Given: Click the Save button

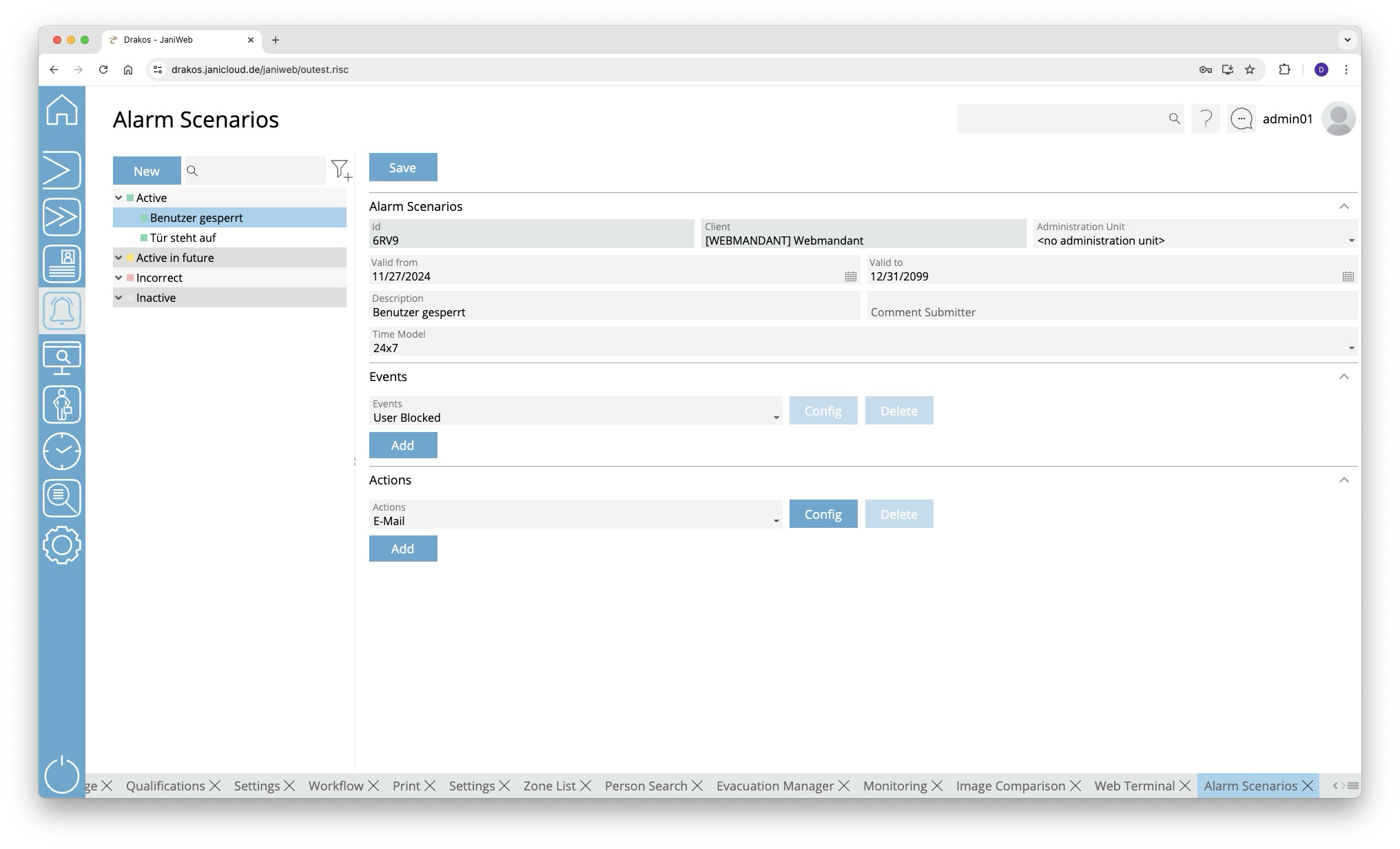Looking at the screenshot, I should [403, 167].
